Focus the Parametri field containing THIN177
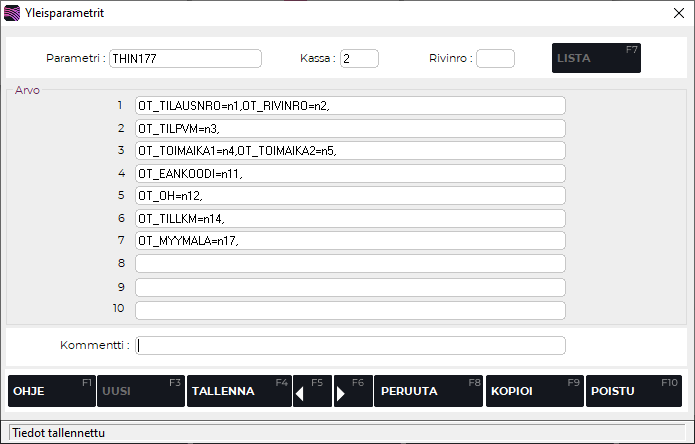Viewport: 695px width, 444px height. [185, 58]
